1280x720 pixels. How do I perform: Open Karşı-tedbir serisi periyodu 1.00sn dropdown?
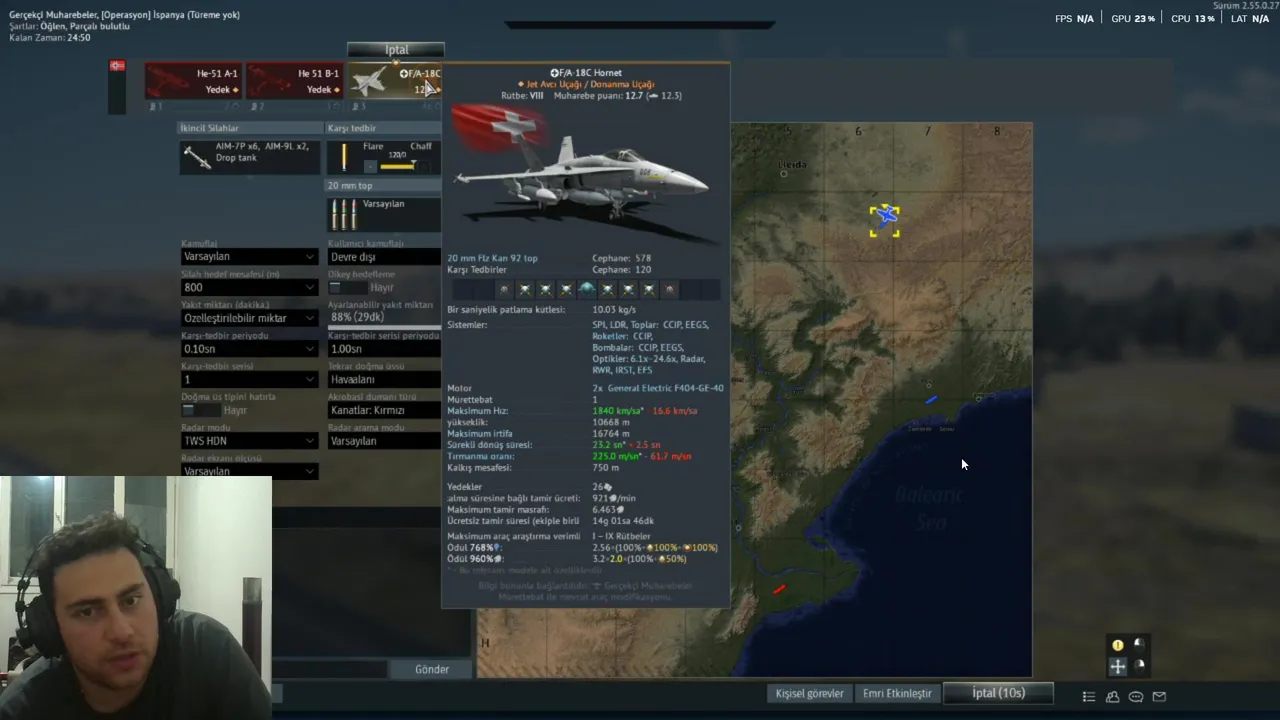point(384,349)
